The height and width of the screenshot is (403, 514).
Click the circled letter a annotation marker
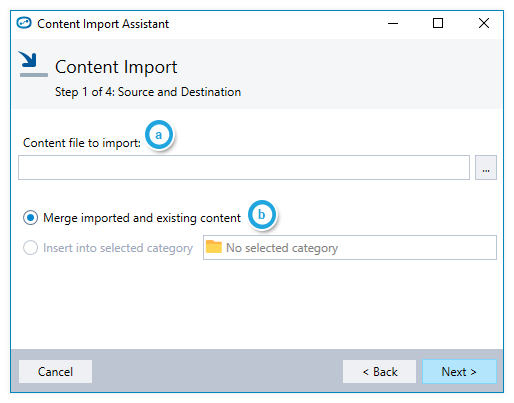159,135
